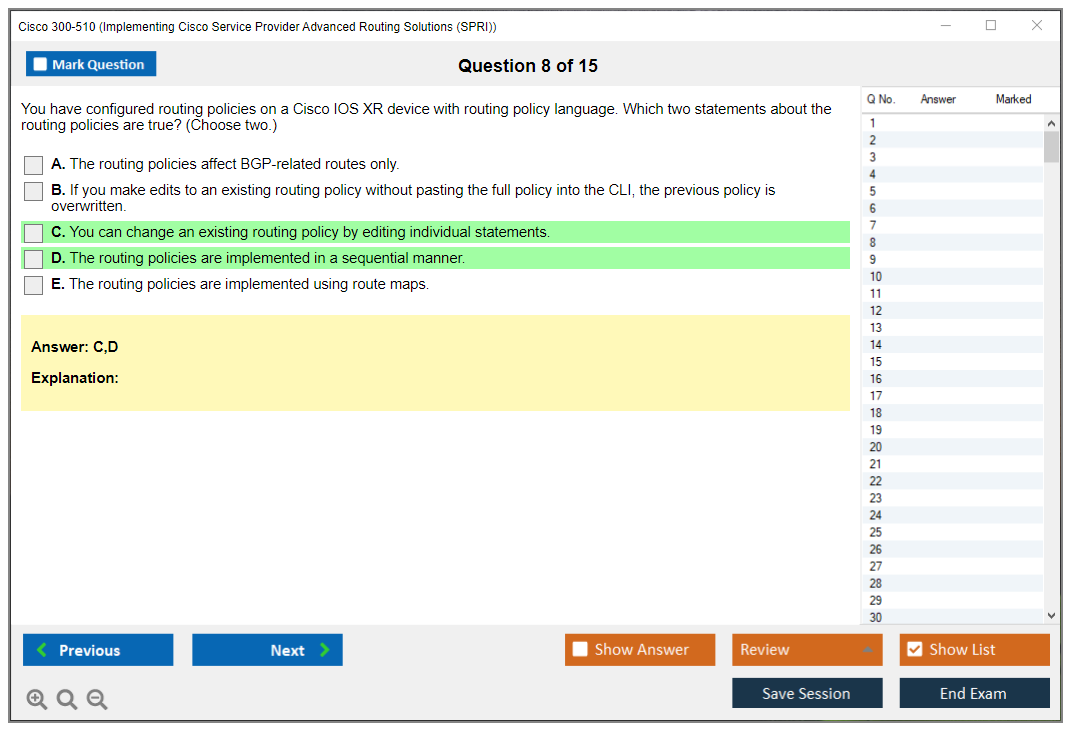Viewport: 1075px width, 735px height.
Task: Click the zoom in magnifier icon
Action: tap(37, 700)
